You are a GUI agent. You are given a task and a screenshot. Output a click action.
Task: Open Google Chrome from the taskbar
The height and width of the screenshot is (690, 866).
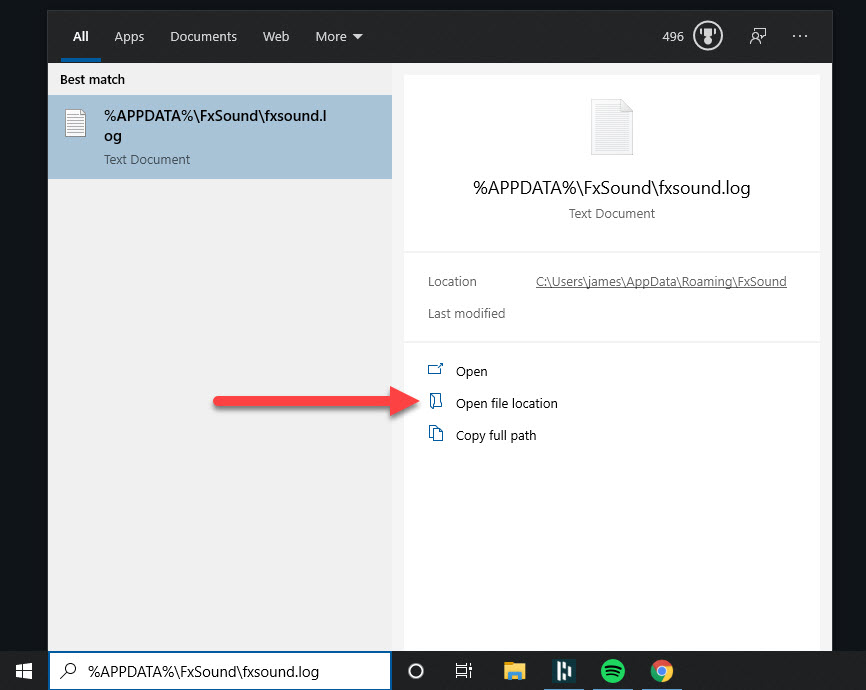pyautogui.click(x=662, y=670)
